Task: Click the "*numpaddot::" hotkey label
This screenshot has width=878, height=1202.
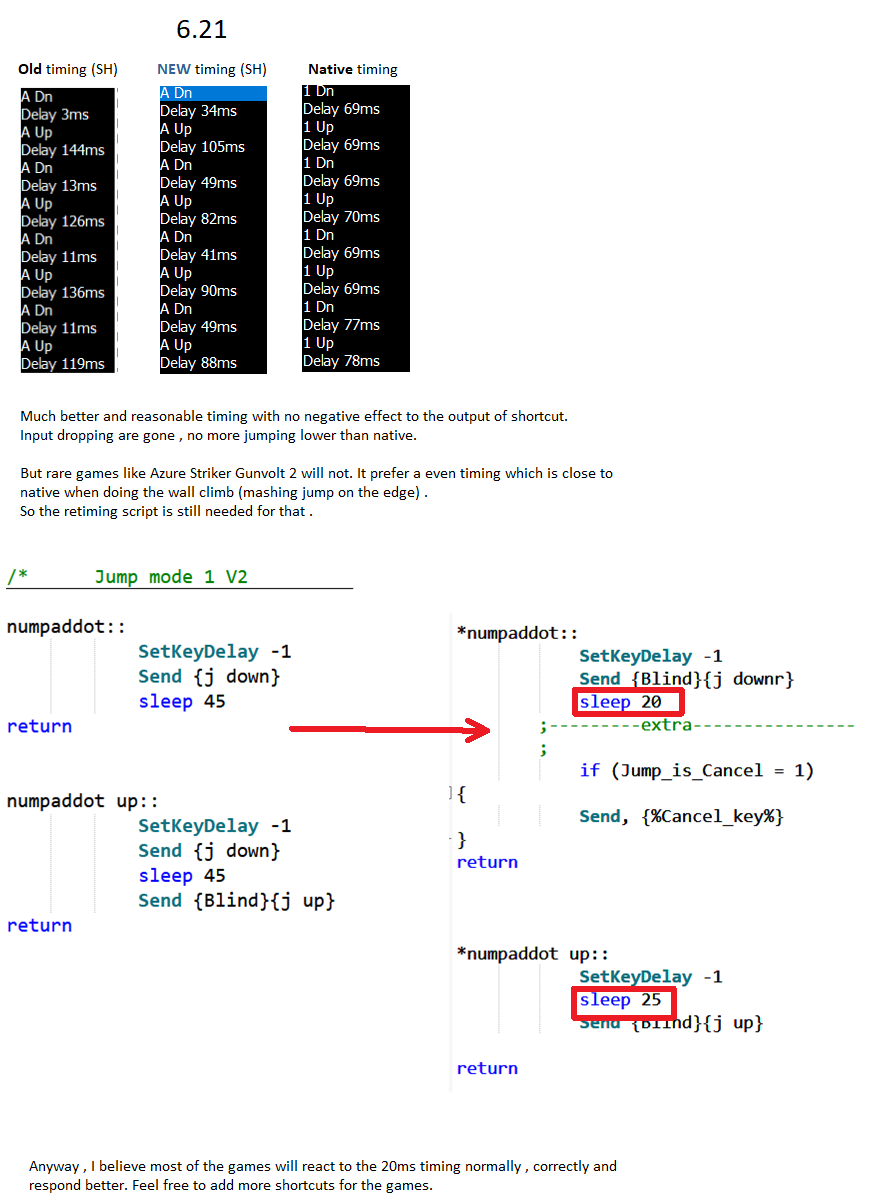Action: point(517,633)
